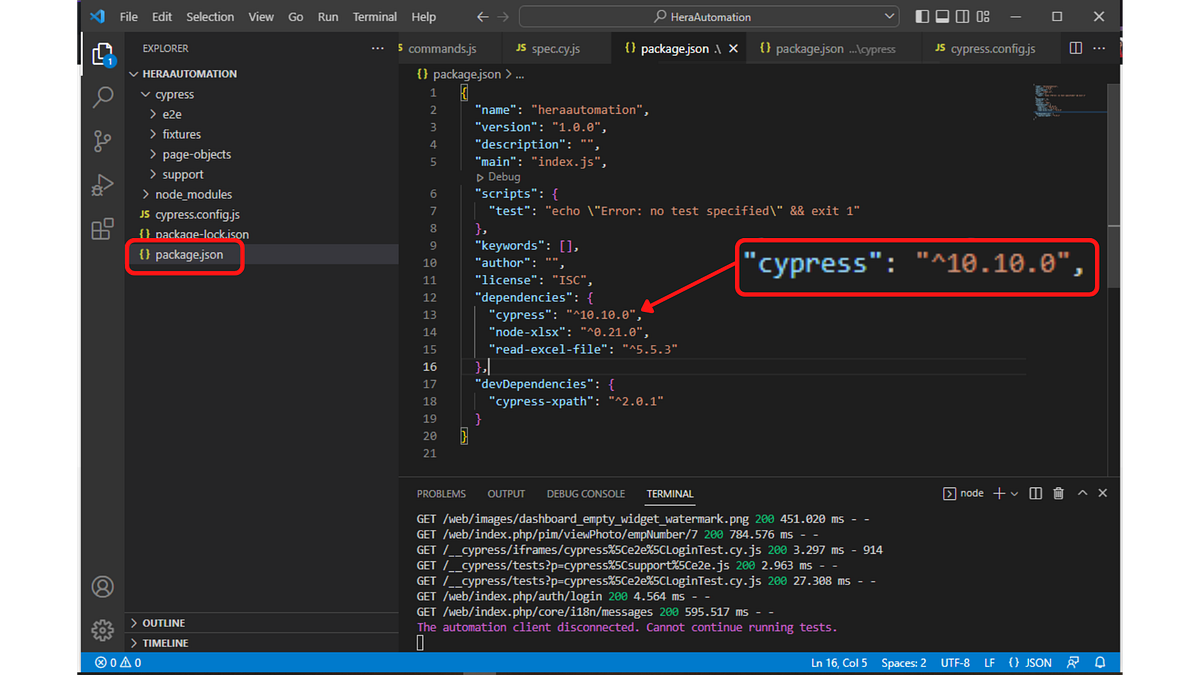Click the notifications bell in status bar

click(x=1100, y=663)
